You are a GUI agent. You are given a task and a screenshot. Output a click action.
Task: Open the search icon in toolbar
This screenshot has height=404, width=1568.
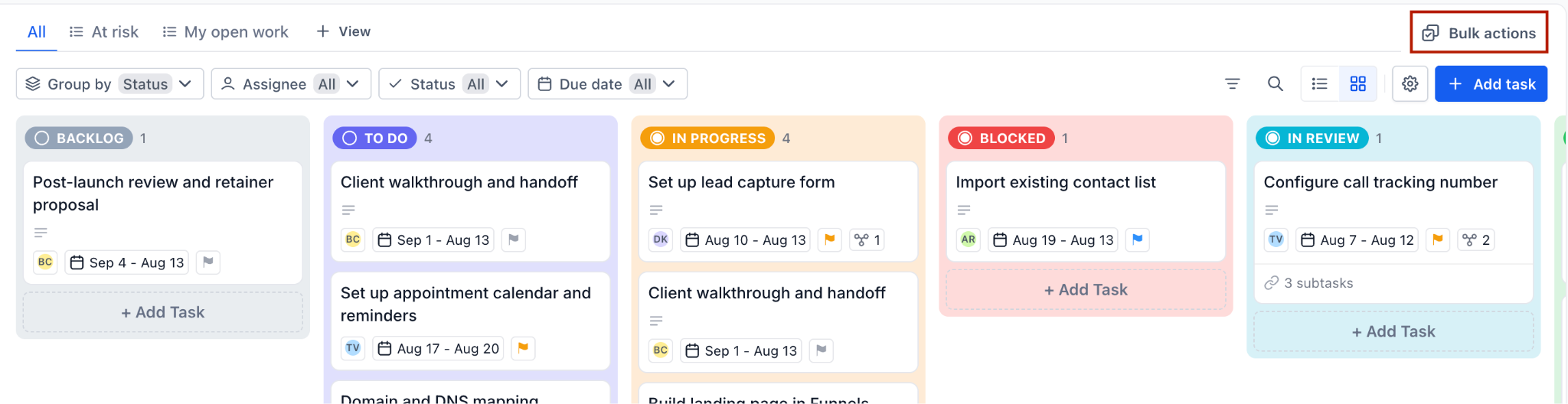coord(1275,84)
